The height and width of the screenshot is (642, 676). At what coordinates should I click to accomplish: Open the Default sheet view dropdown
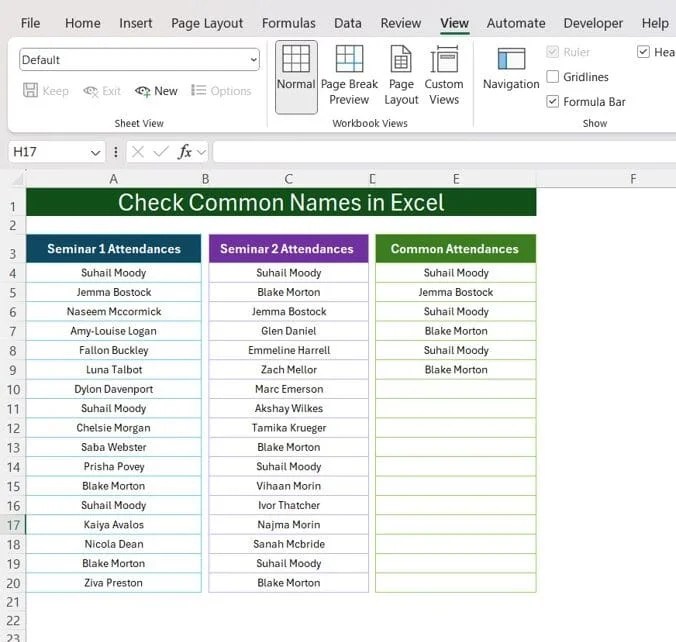click(254, 60)
